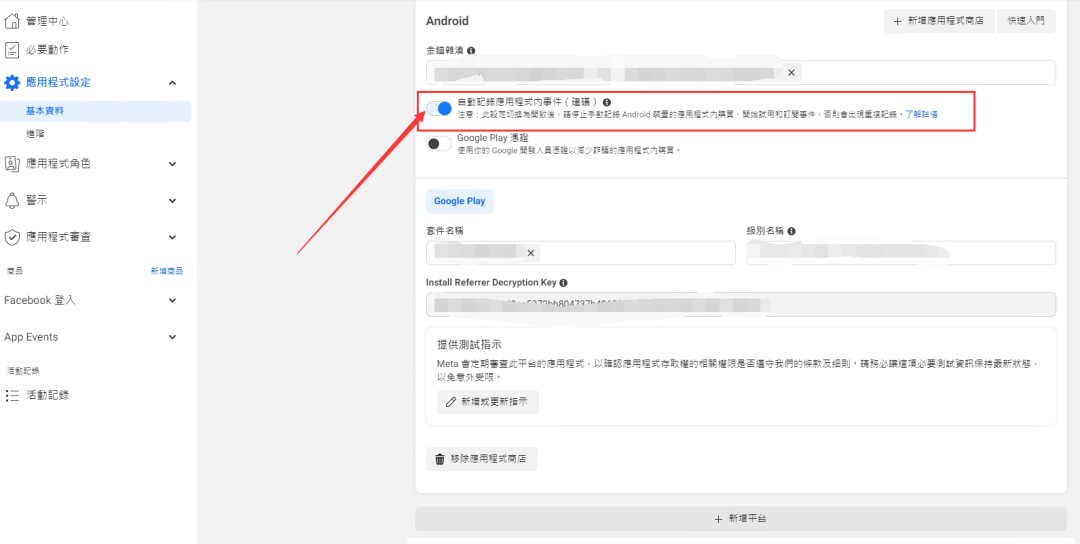Viewport: 1080px width, 544px height.
Task: Click info icon beside 金鑰雜湊
Action: coord(471,51)
